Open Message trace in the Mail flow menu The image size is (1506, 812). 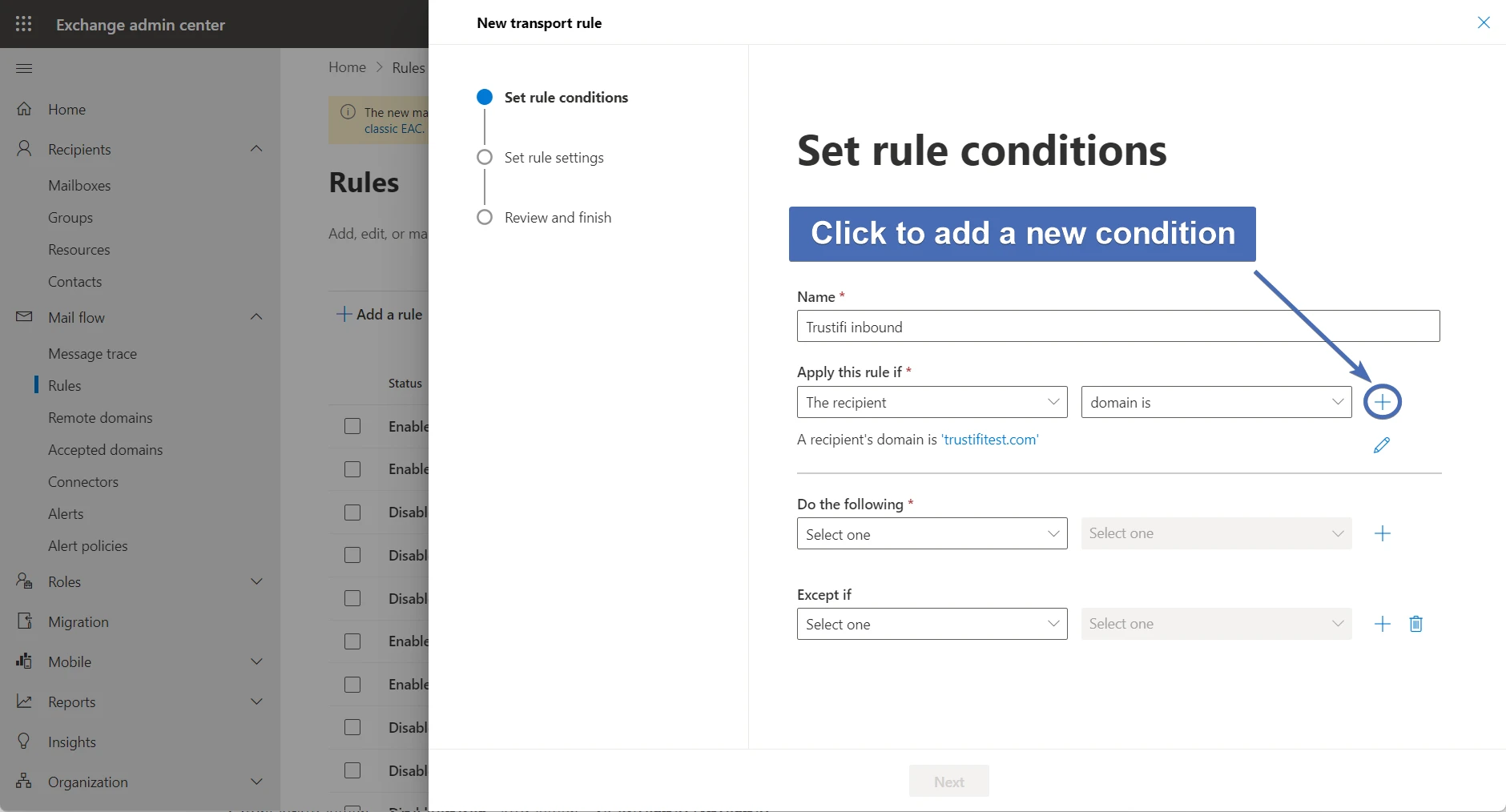92,354
